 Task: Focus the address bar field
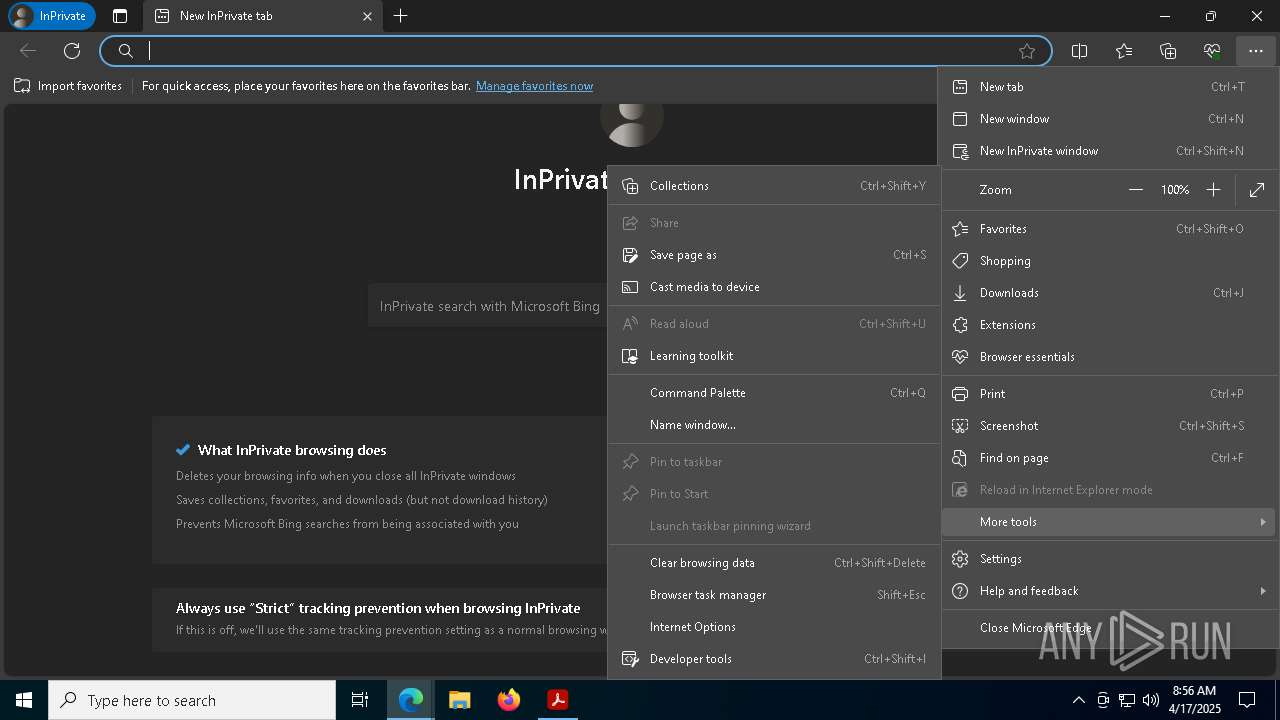[x=576, y=51]
